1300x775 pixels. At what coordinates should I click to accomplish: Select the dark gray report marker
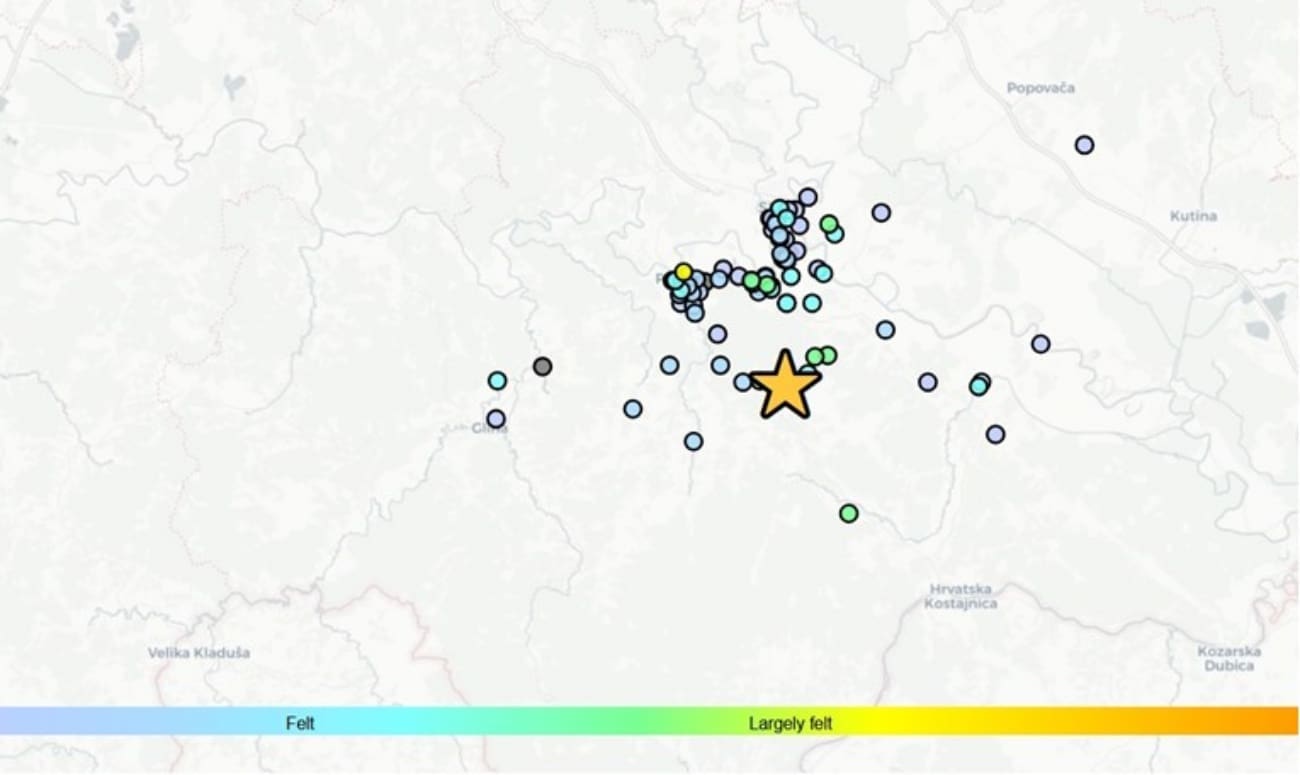(542, 367)
